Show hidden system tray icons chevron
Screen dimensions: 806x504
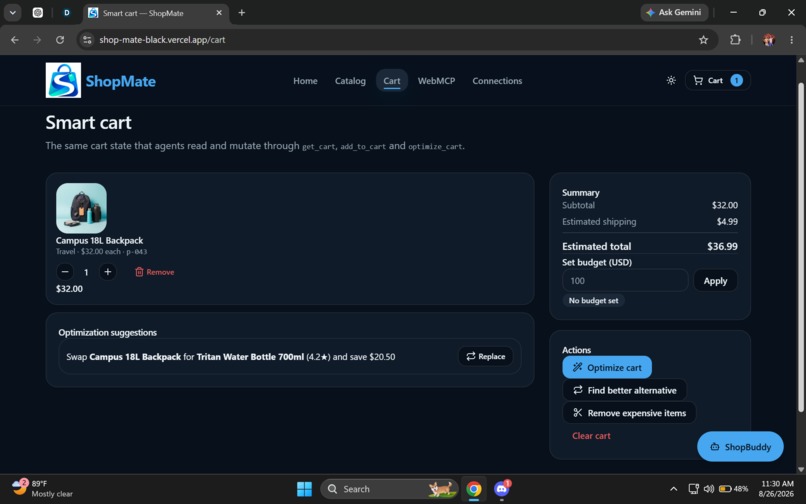673,489
